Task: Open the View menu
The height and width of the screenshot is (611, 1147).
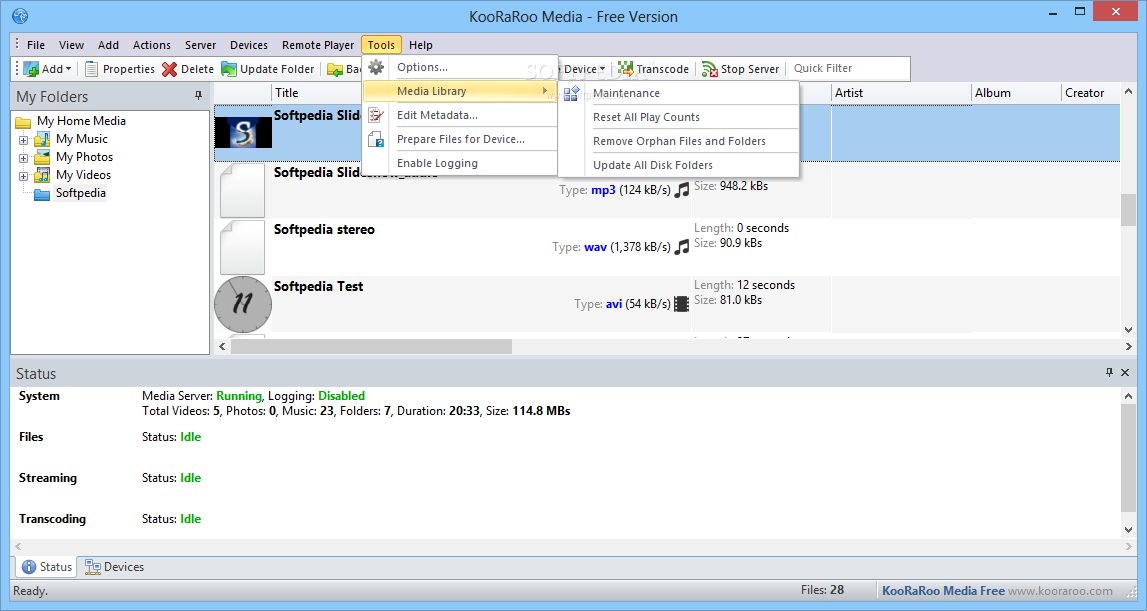Action: point(71,45)
